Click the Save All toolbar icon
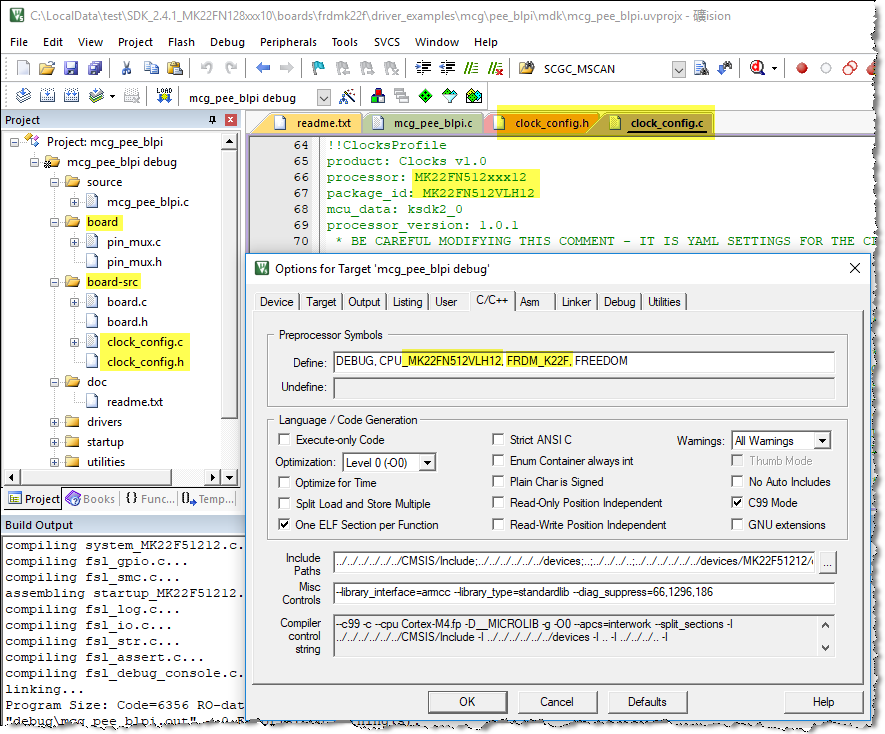Viewport: 885px width, 734px height. point(94,69)
